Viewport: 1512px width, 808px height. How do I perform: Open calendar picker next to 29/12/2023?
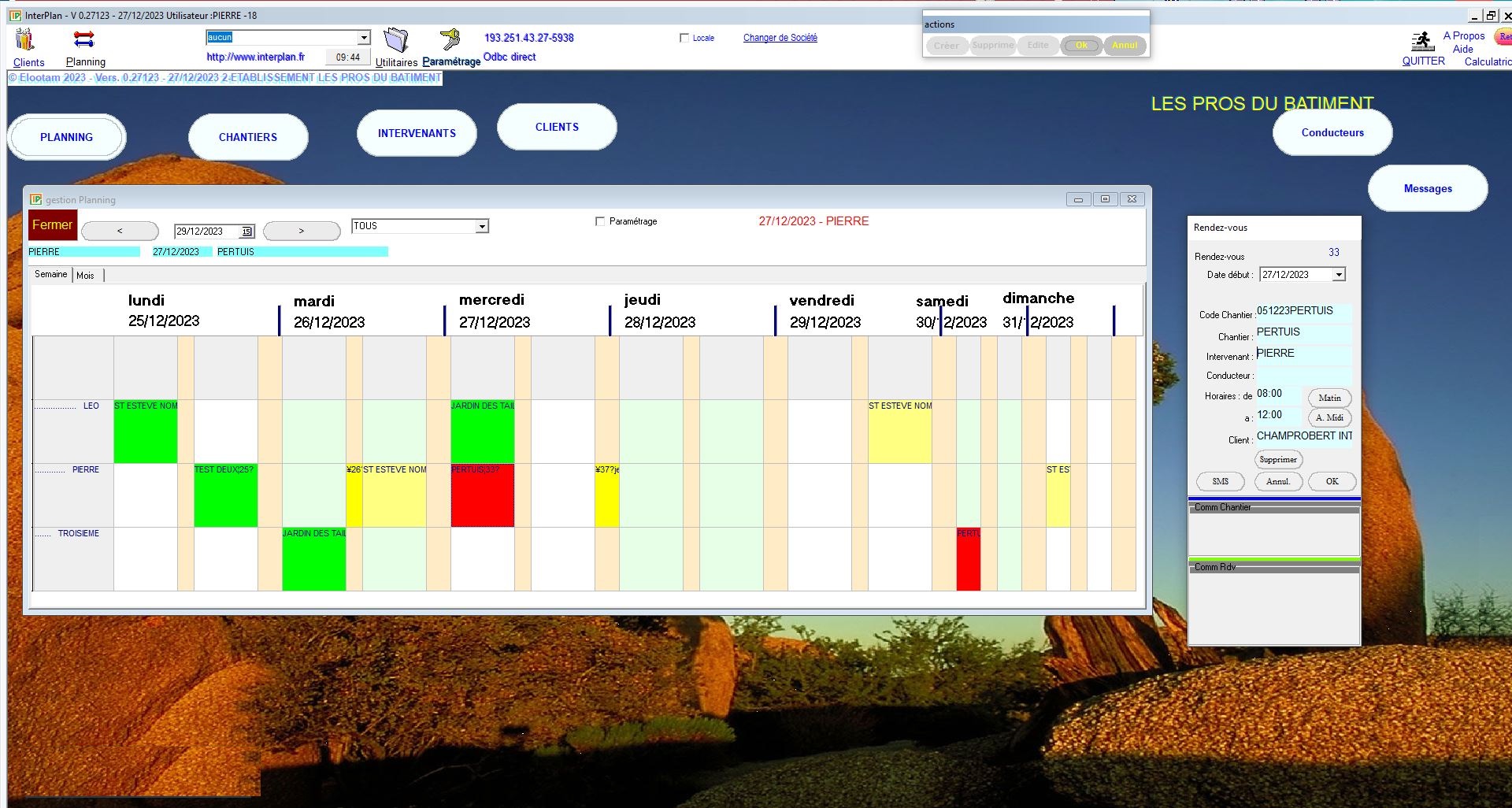point(246,232)
